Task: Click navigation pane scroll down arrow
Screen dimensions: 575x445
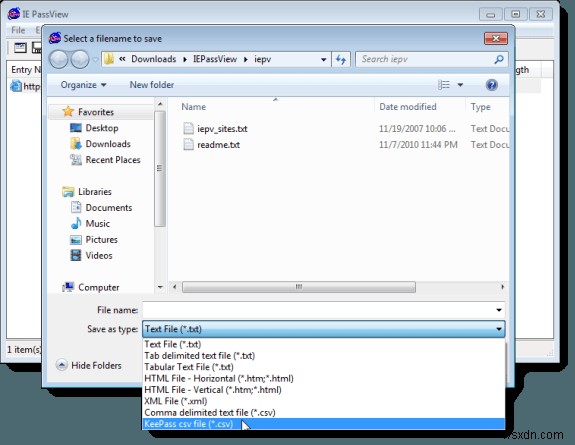Action: click(160, 287)
